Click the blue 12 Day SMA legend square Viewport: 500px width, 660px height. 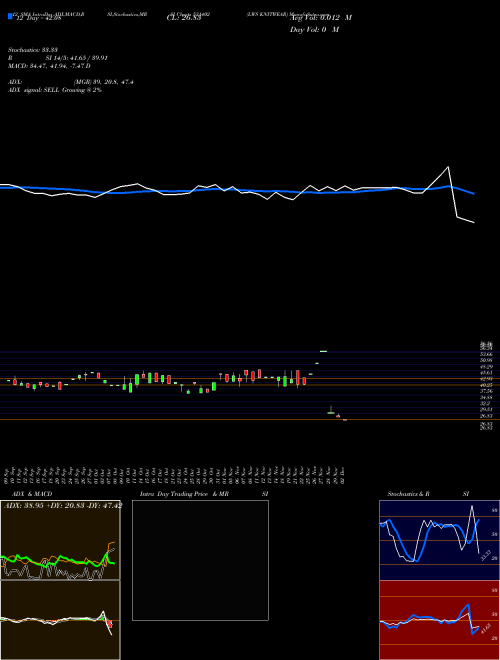tap(10, 16)
